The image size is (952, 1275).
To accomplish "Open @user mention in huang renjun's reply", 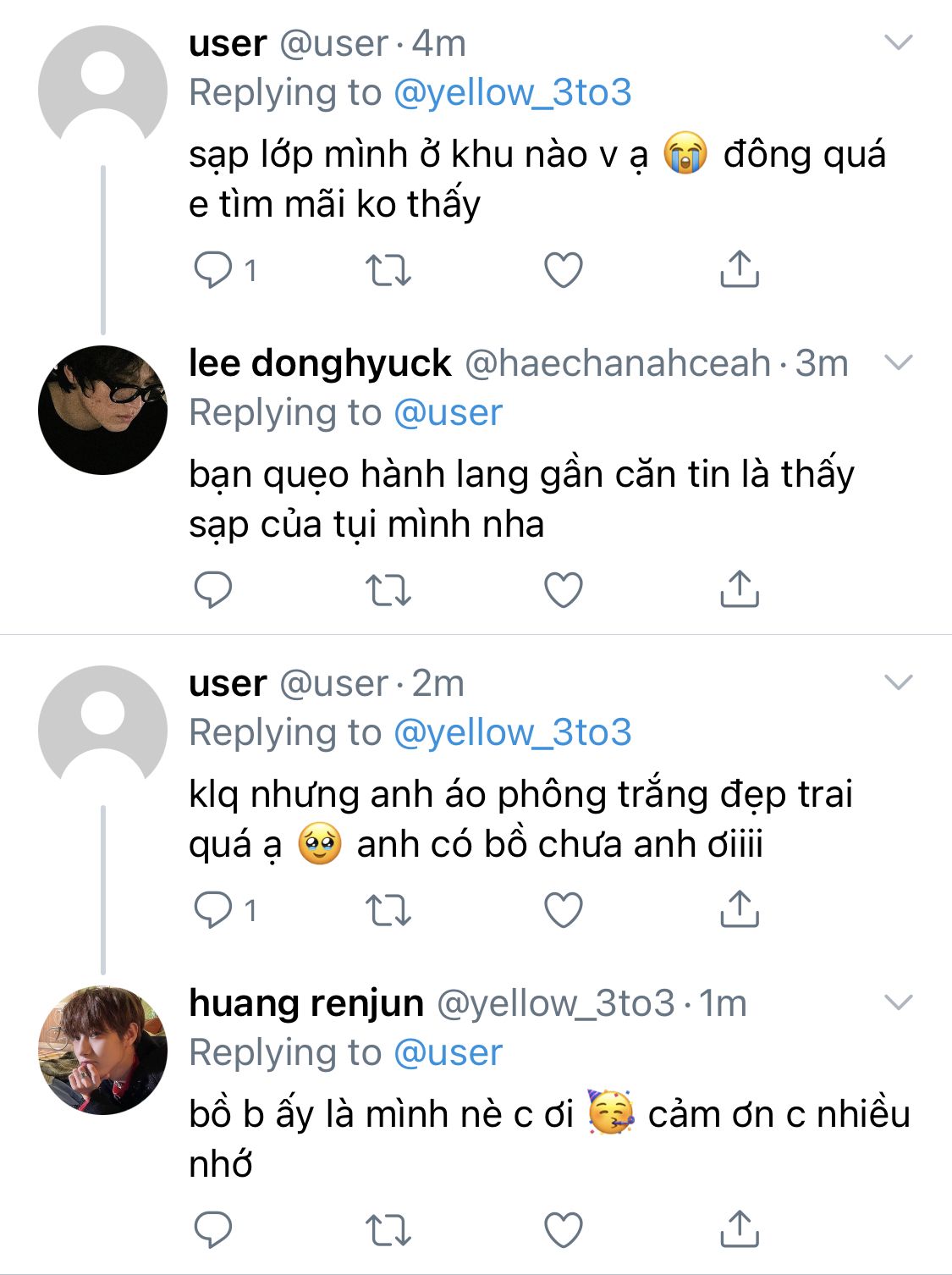I will click(x=448, y=1052).
